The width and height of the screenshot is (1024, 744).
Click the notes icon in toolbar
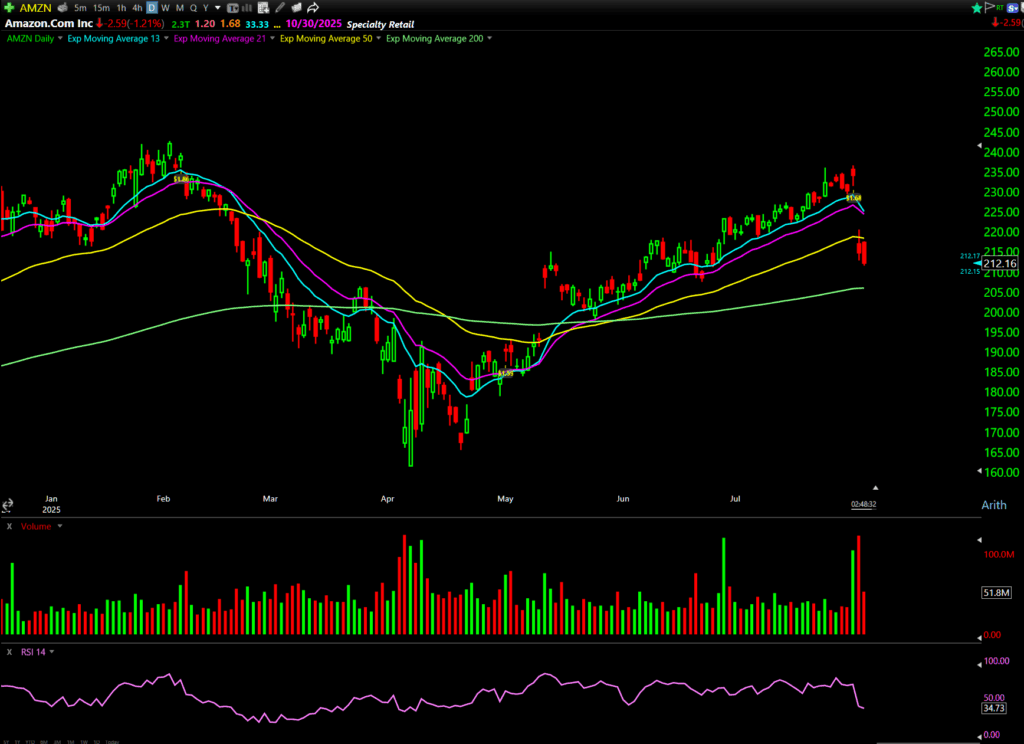tap(296, 8)
